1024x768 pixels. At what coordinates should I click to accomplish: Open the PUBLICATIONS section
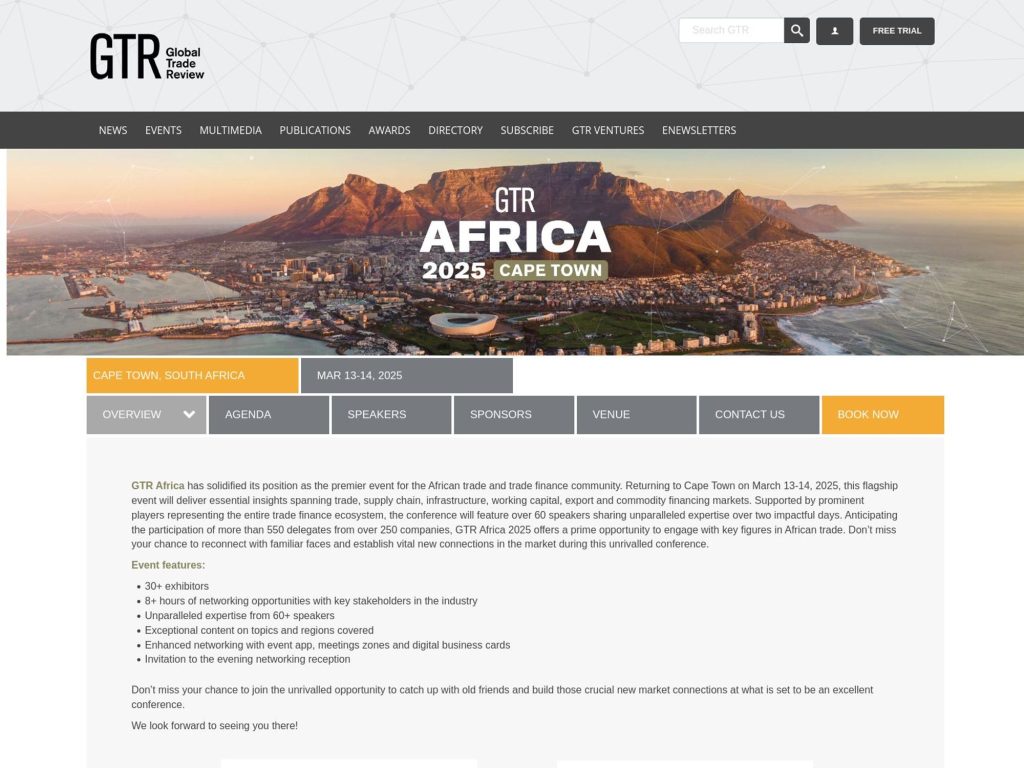tap(315, 130)
